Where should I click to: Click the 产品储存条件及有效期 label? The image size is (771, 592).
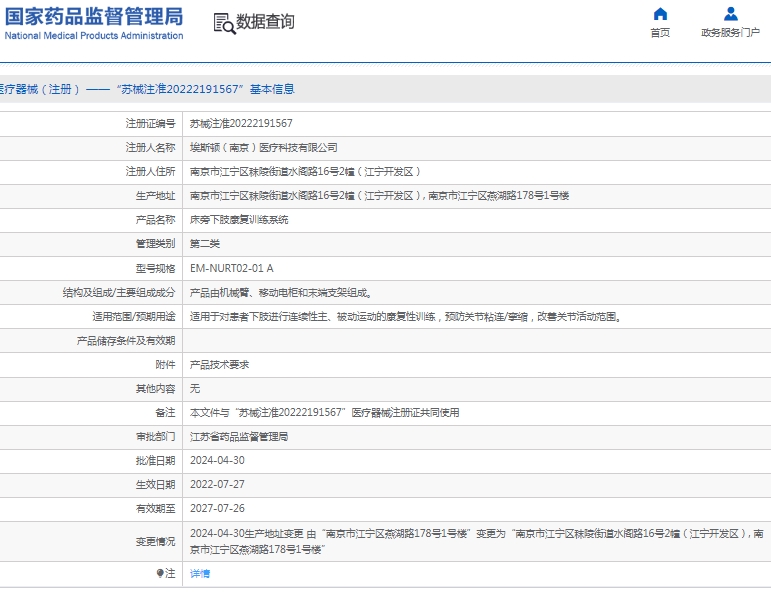[x=126, y=341]
